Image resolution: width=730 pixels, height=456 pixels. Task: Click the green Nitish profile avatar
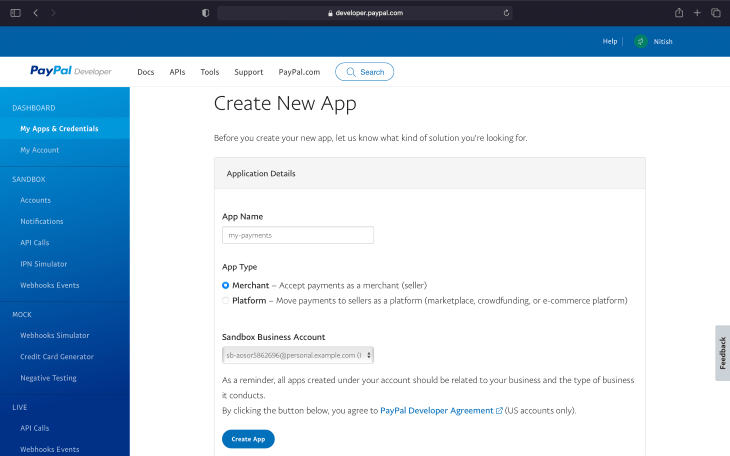pyautogui.click(x=641, y=41)
